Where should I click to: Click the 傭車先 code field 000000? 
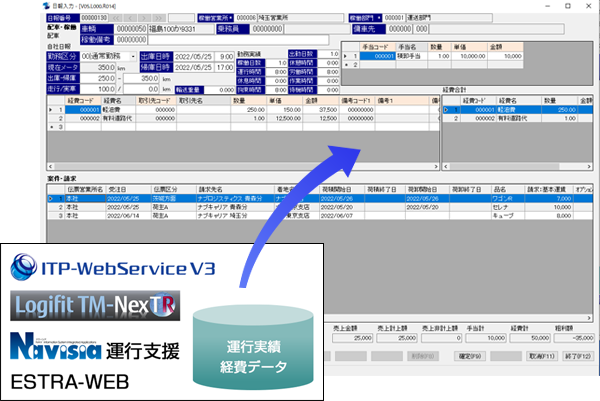tap(399, 29)
